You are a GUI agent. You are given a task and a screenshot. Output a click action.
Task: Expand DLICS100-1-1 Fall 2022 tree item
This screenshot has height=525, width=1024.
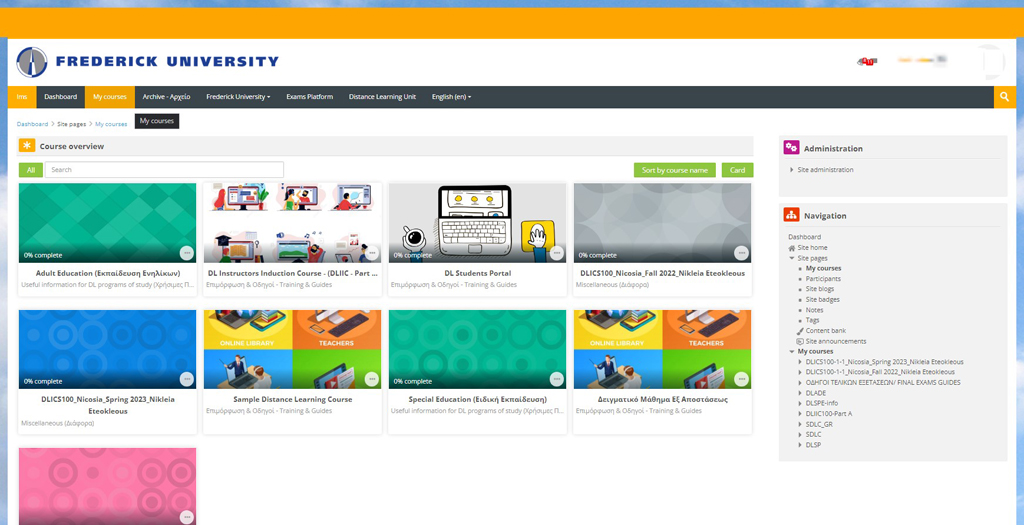tap(800, 372)
